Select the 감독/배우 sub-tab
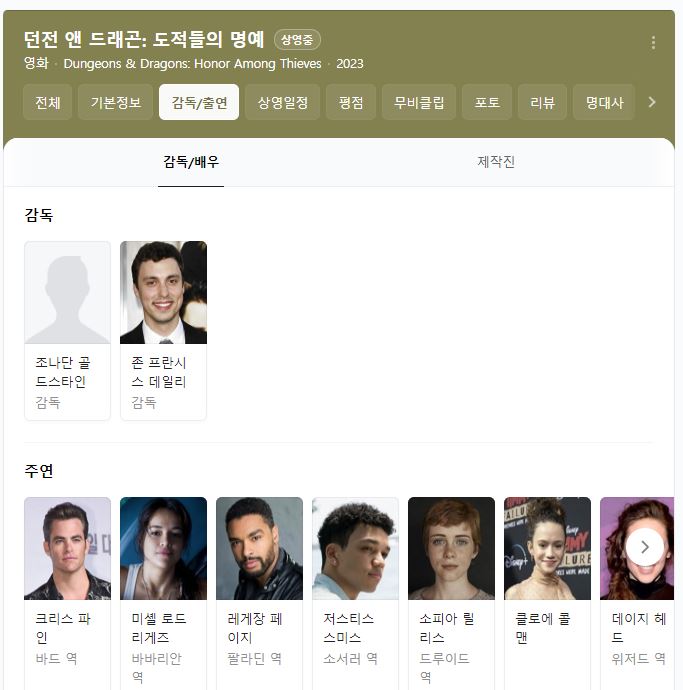683x690 pixels. click(x=191, y=162)
